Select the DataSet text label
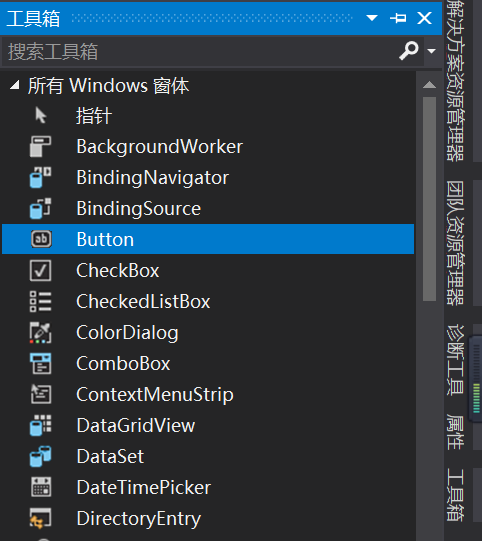The width and height of the screenshot is (482, 541). 110,456
